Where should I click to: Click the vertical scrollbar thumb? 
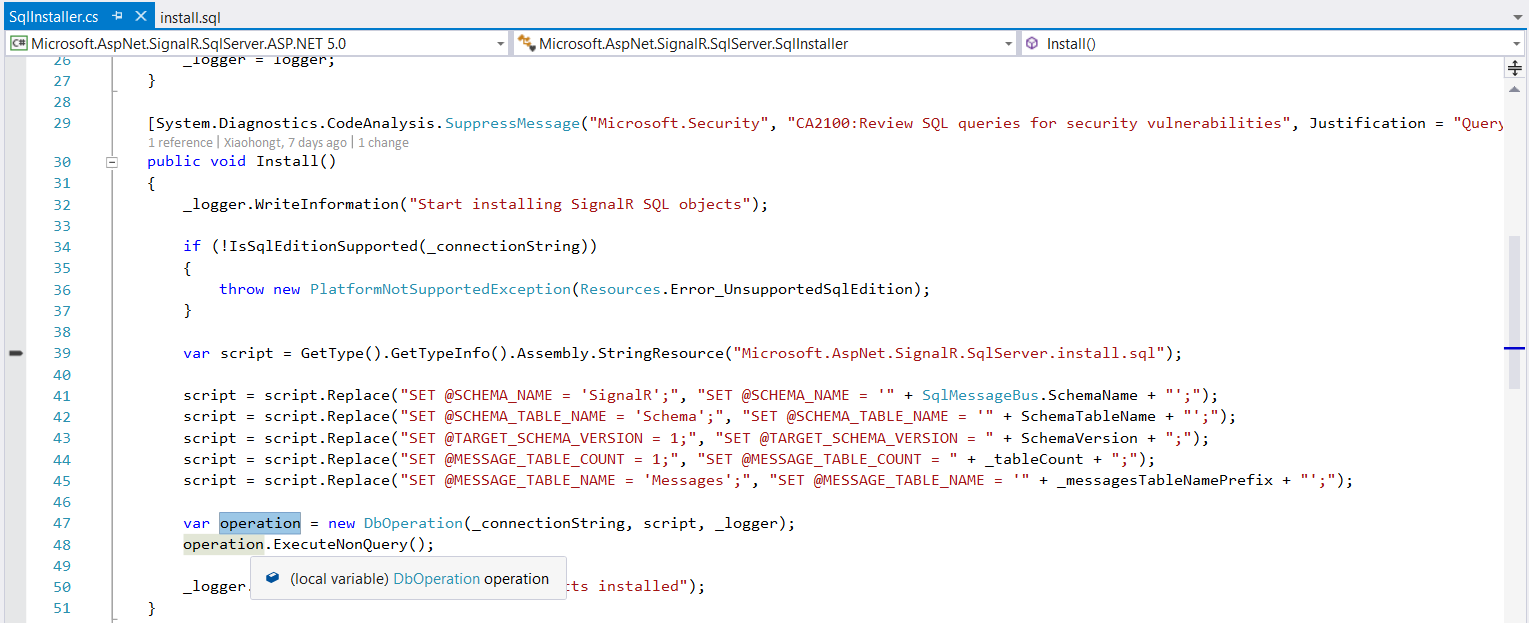point(1515,311)
